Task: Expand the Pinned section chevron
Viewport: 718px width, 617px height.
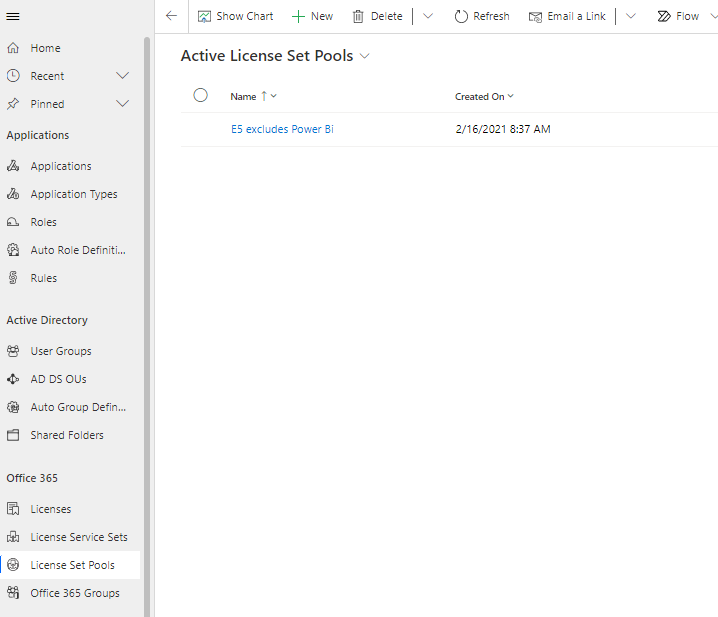Action: click(x=123, y=104)
